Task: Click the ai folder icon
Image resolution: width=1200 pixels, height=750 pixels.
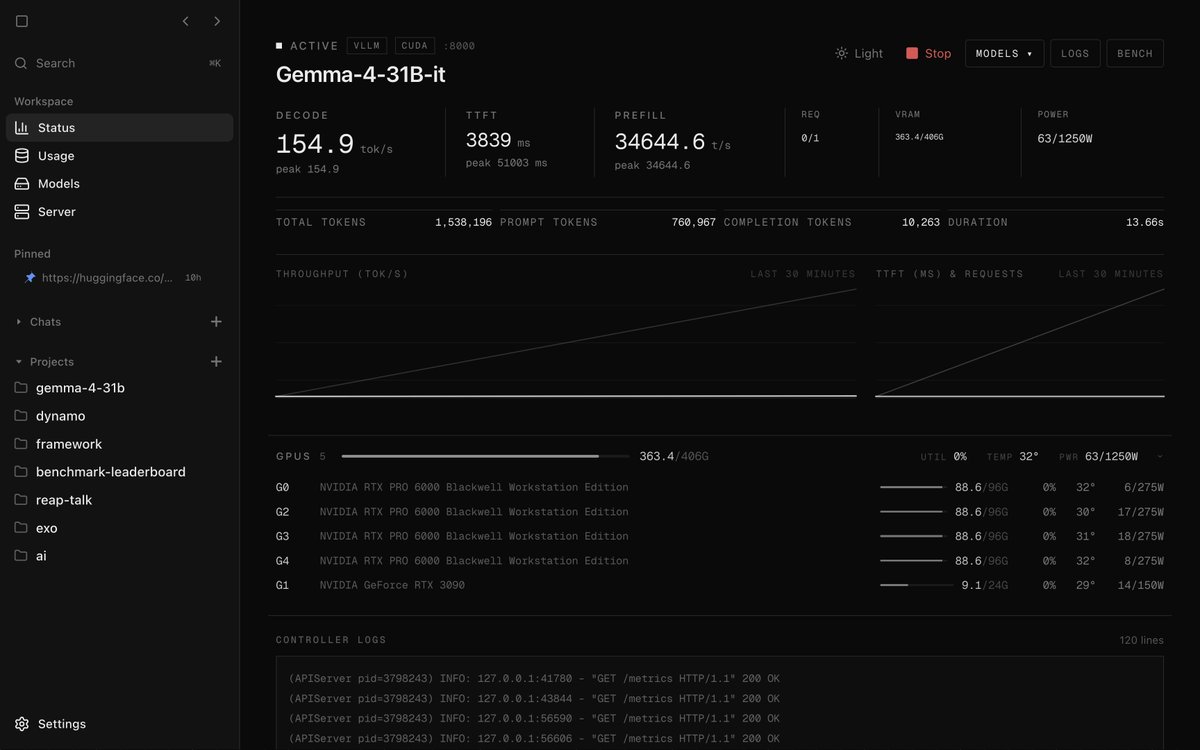Action: 21,556
